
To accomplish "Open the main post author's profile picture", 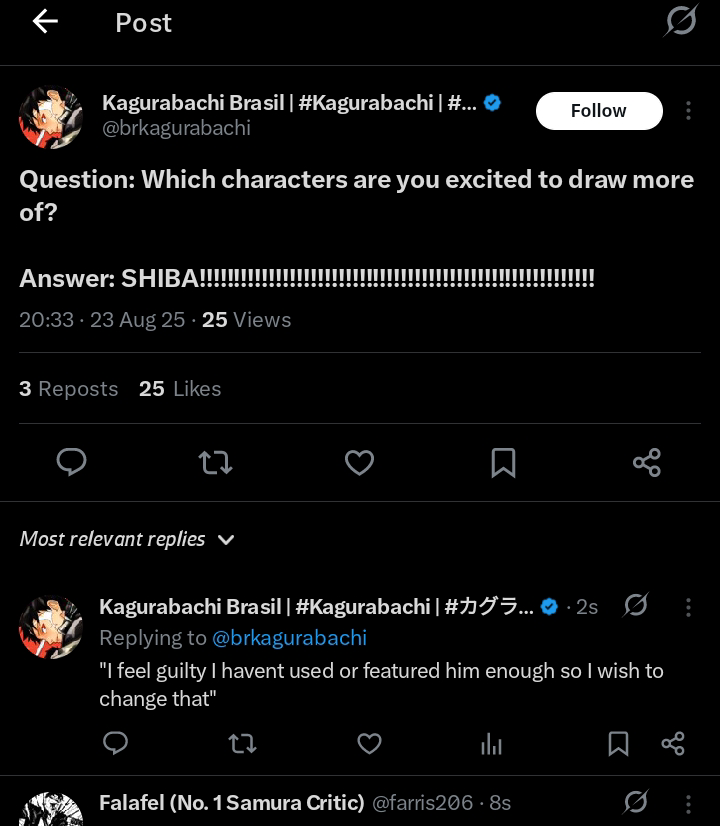I will coord(51,118).
